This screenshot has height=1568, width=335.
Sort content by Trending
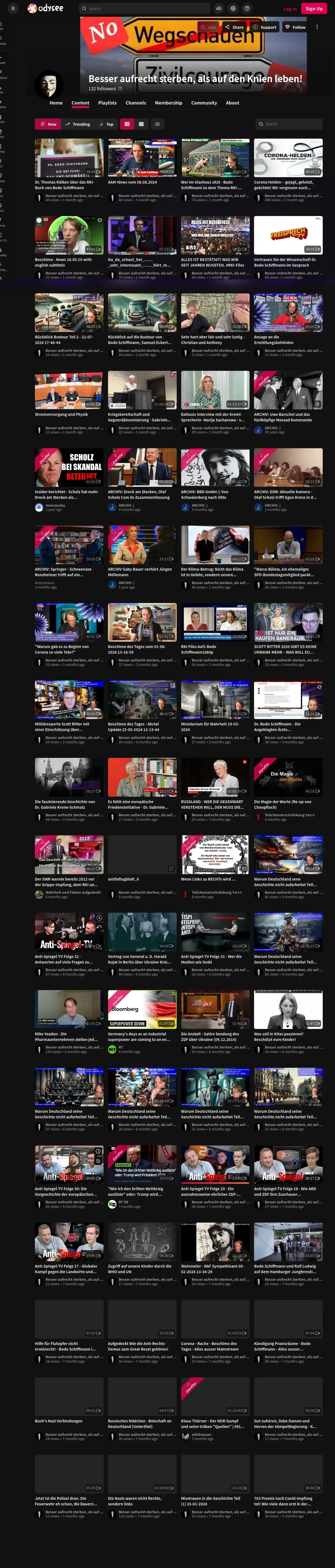[77, 124]
